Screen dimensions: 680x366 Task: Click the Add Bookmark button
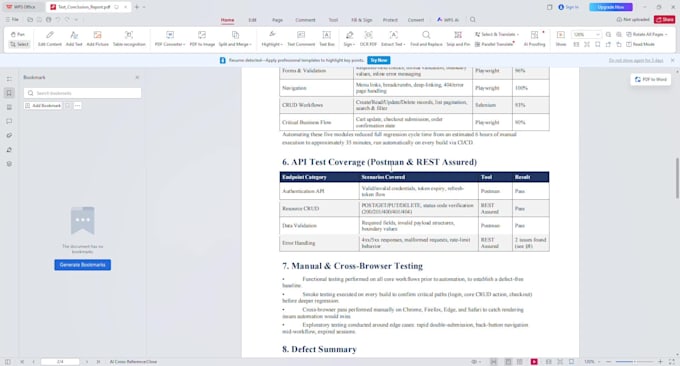tap(43, 106)
